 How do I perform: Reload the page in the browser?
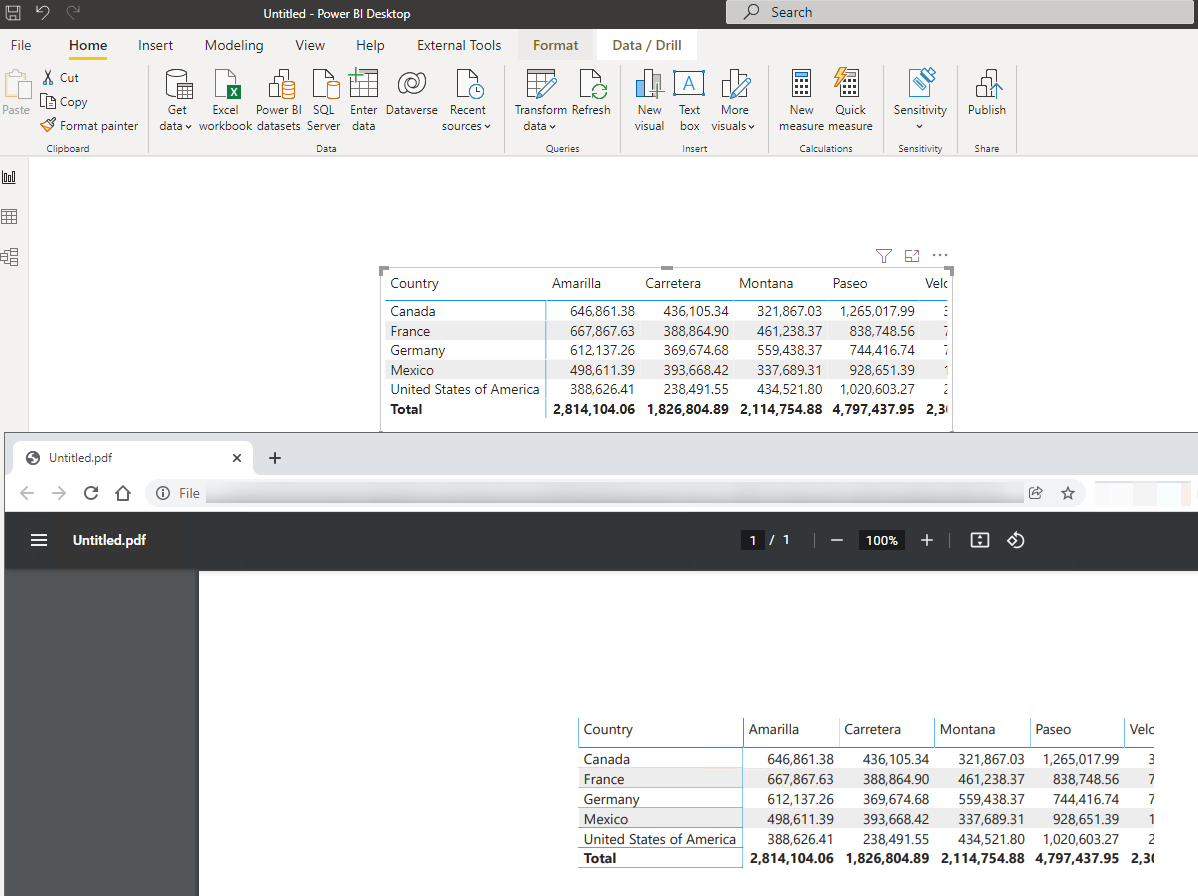[91, 493]
